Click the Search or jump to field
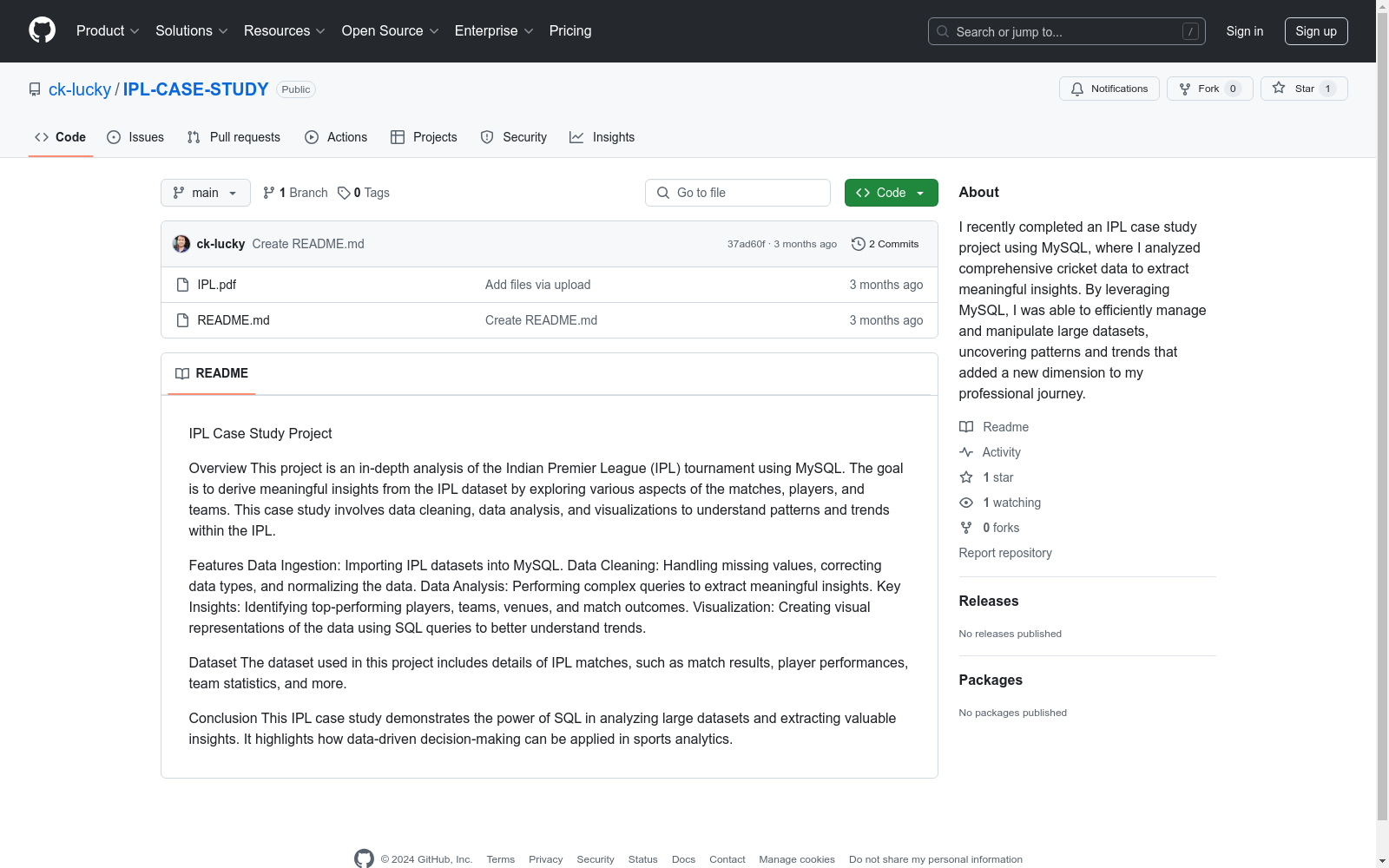 coord(1067,31)
